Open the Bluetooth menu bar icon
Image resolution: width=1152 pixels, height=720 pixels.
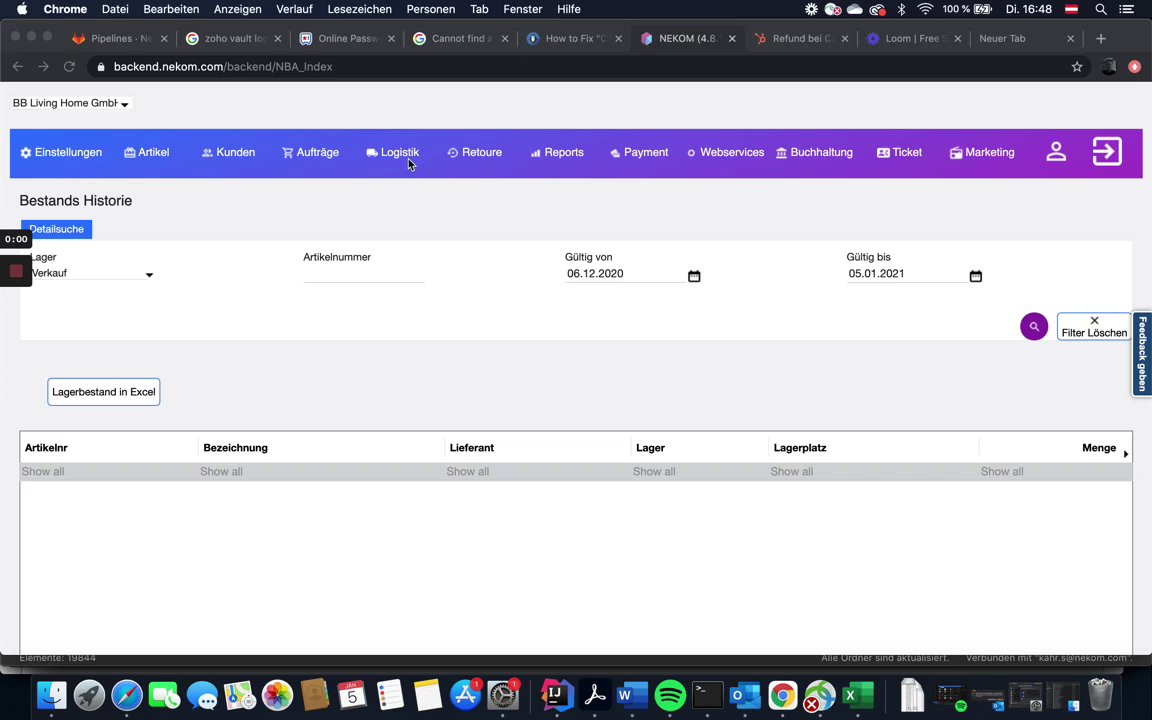(x=901, y=9)
